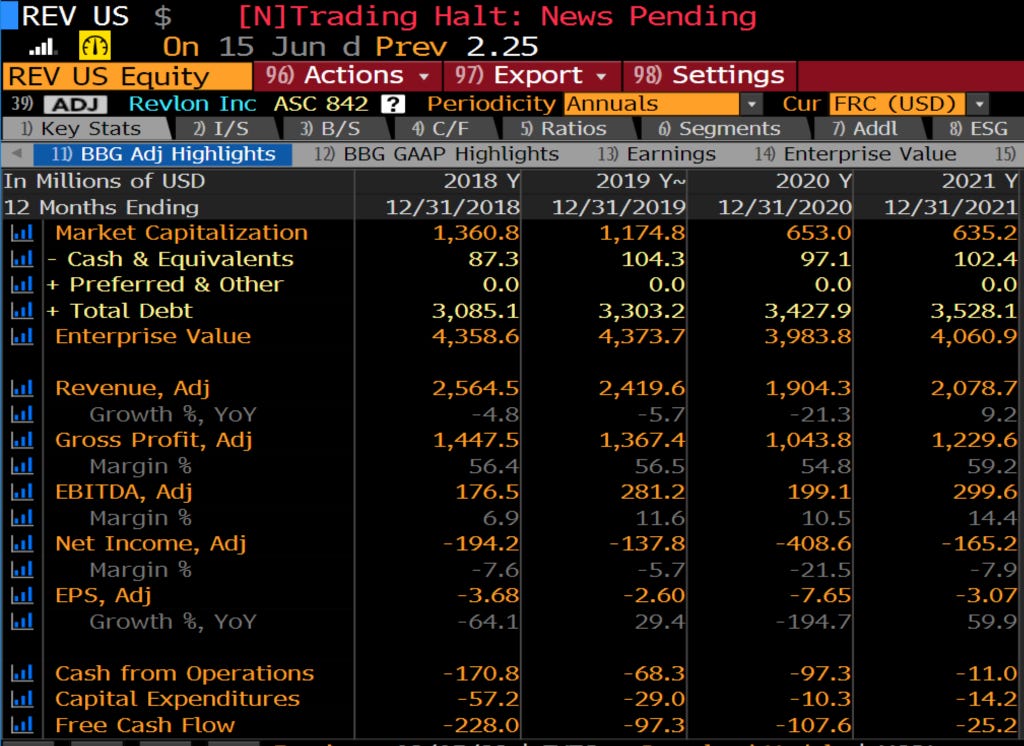Screen dimensions: 1024x746
Task: Click the EBITDA, Adj row label
Action: [124, 491]
